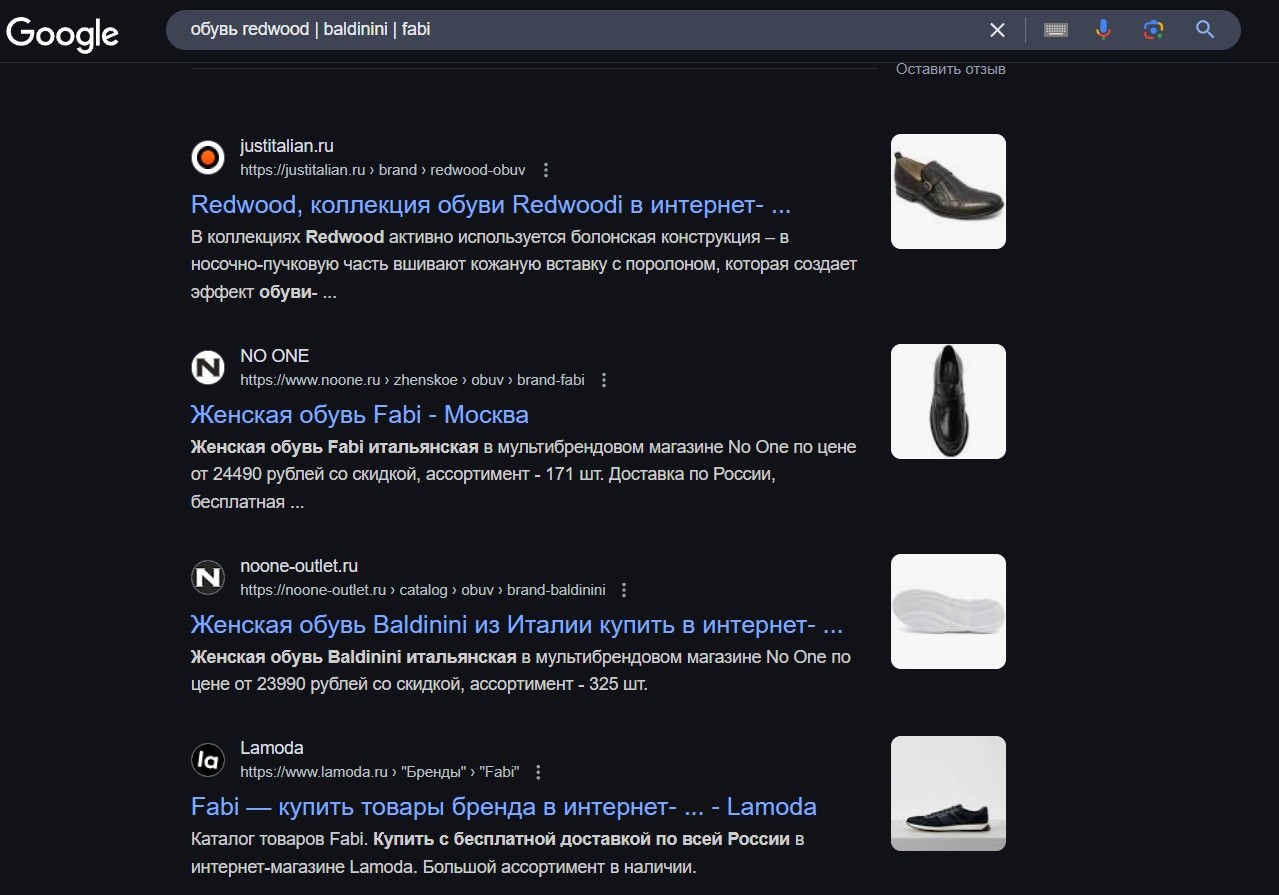Open "Женская обувь Fabi - Москва" link
The height and width of the screenshot is (895, 1279).
pos(359,415)
